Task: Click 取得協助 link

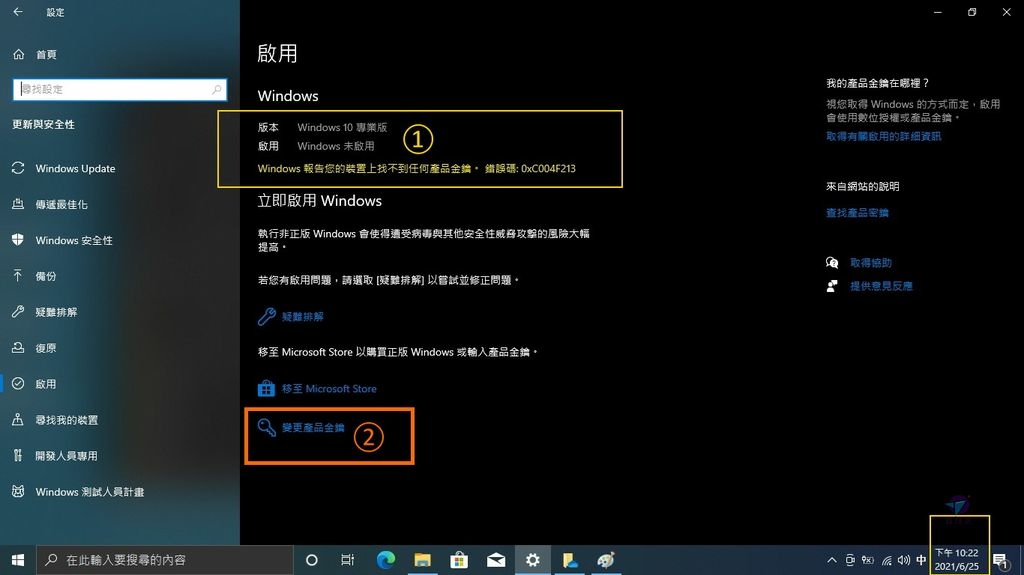Action: tap(871, 263)
